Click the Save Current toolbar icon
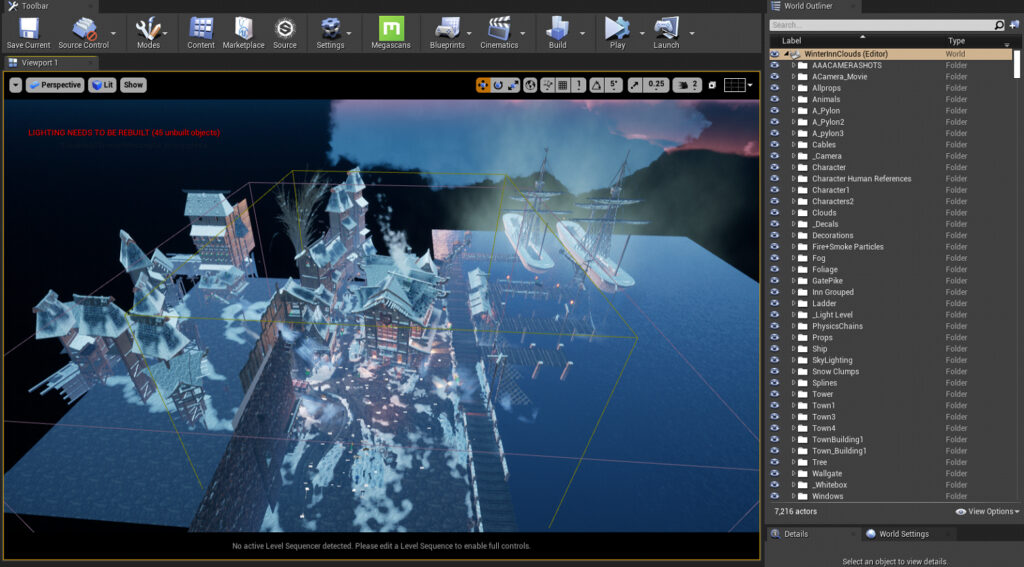Viewport: 1024px width, 567px height. [x=28, y=31]
